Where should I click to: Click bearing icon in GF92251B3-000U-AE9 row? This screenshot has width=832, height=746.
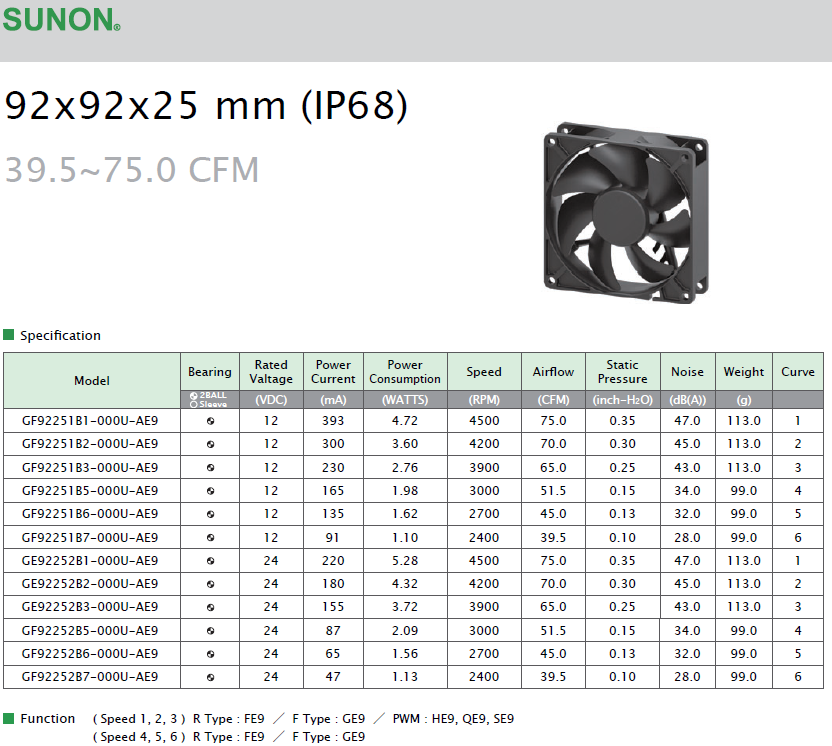[x=210, y=467]
